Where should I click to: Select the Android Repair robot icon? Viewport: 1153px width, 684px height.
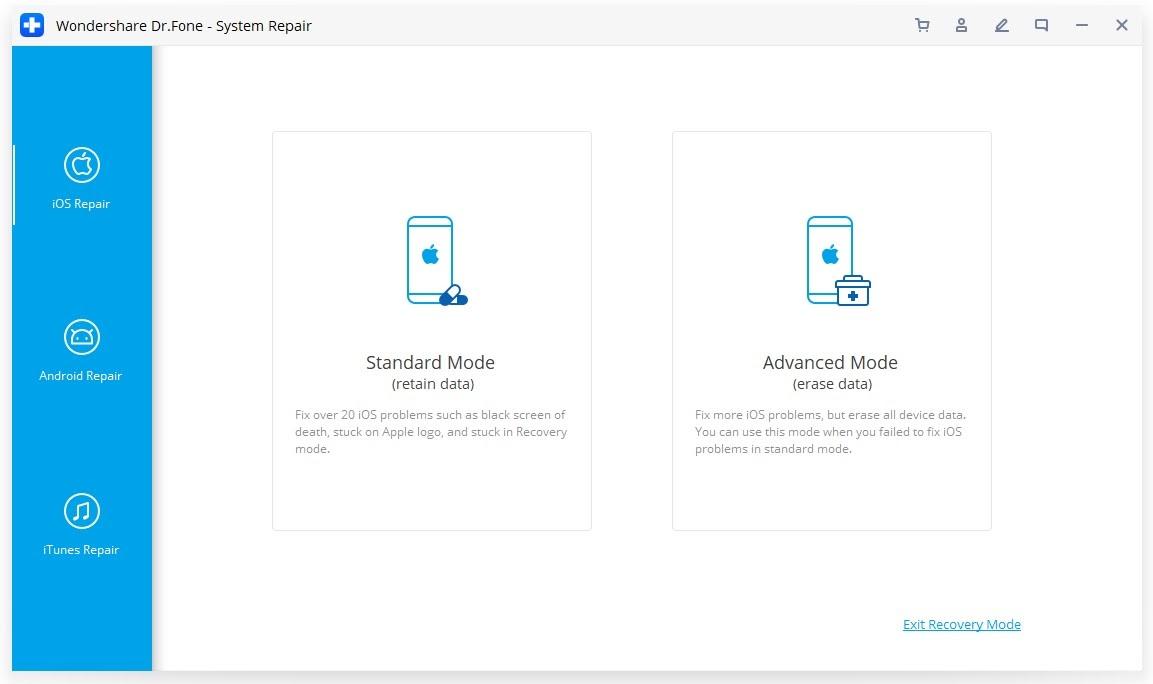pyautogui.click(x=82, y=338)
